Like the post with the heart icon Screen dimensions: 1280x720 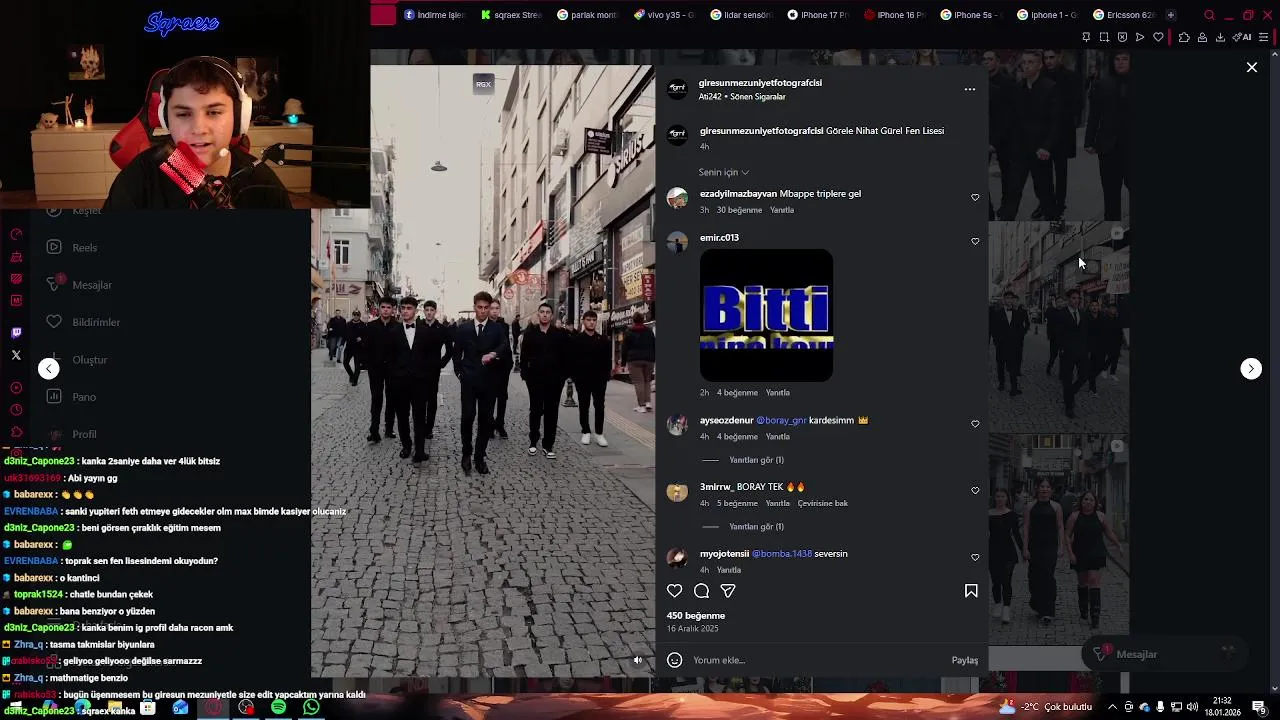(675, 591)
